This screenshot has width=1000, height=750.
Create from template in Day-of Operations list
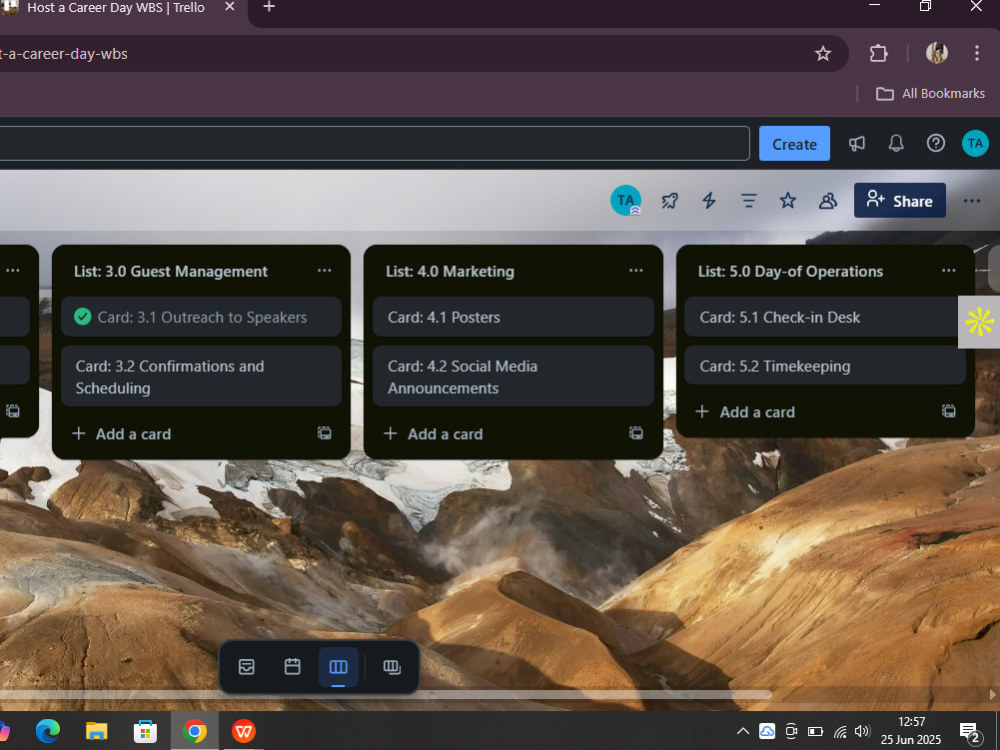pyautogui.click(x=949, y=411)
